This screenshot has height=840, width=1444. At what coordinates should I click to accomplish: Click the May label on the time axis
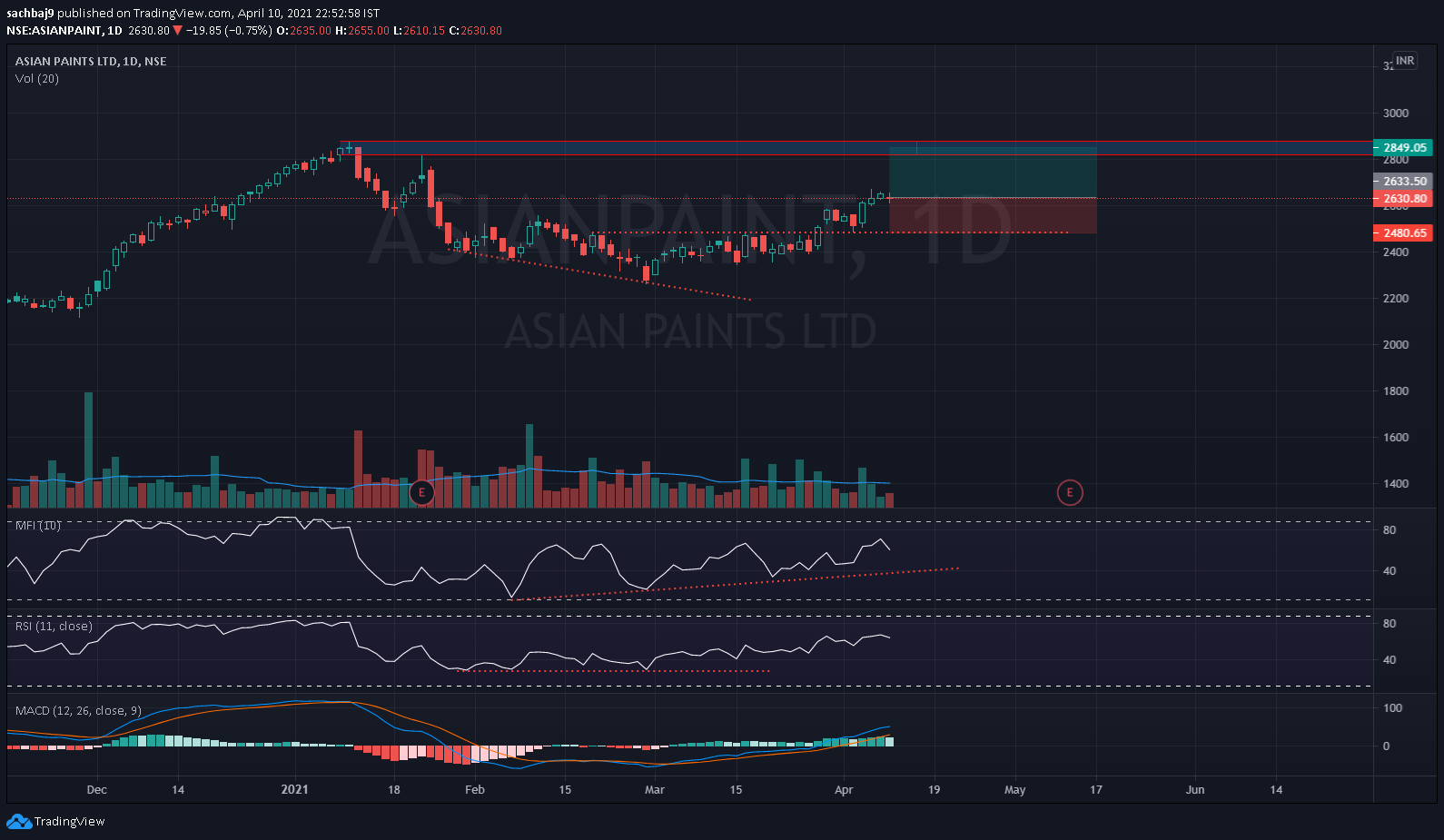tap(1015, 790)
